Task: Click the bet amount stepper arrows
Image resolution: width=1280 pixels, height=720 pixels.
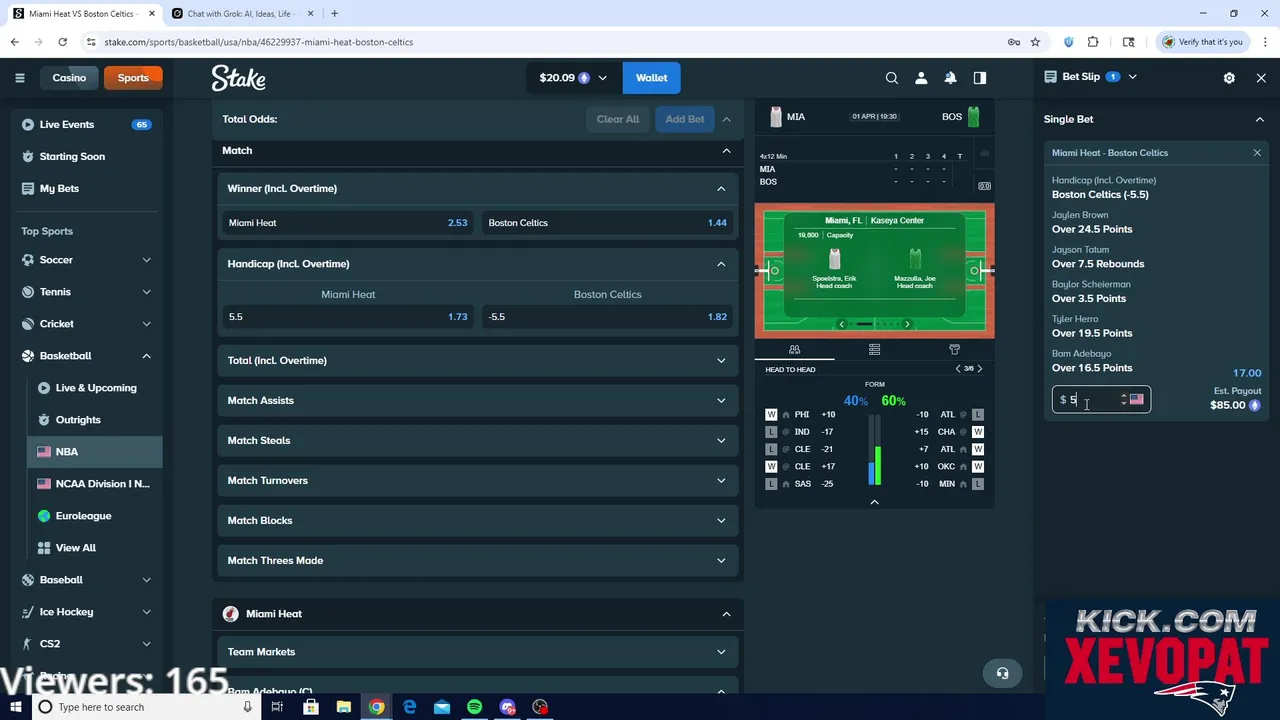Action: pyautogui.click(x=1123, y=399)
